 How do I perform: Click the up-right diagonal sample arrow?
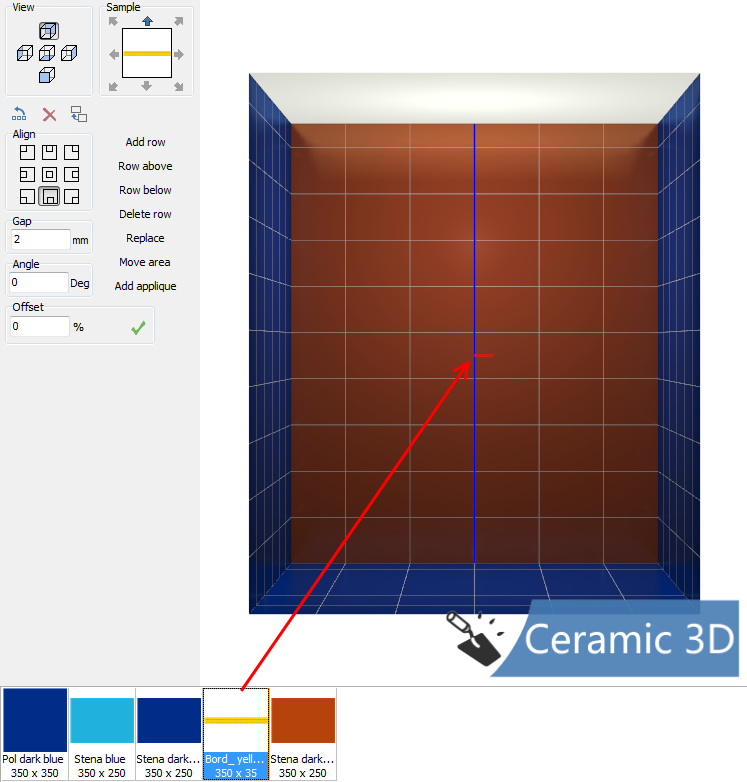[179, 21]
